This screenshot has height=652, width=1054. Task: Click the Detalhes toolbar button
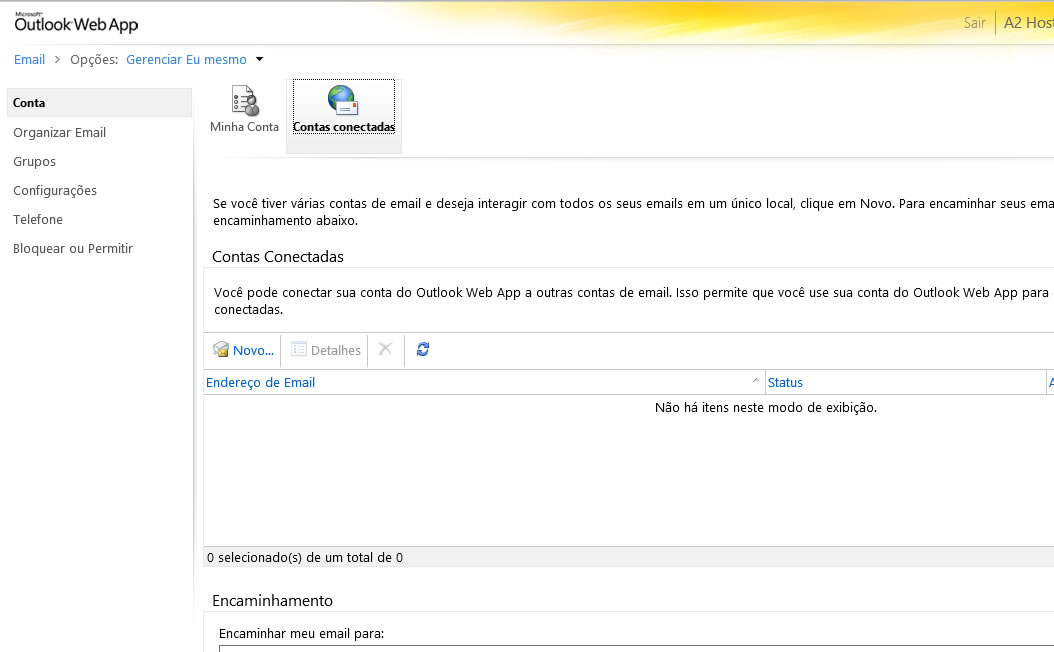tap(326, 350)
